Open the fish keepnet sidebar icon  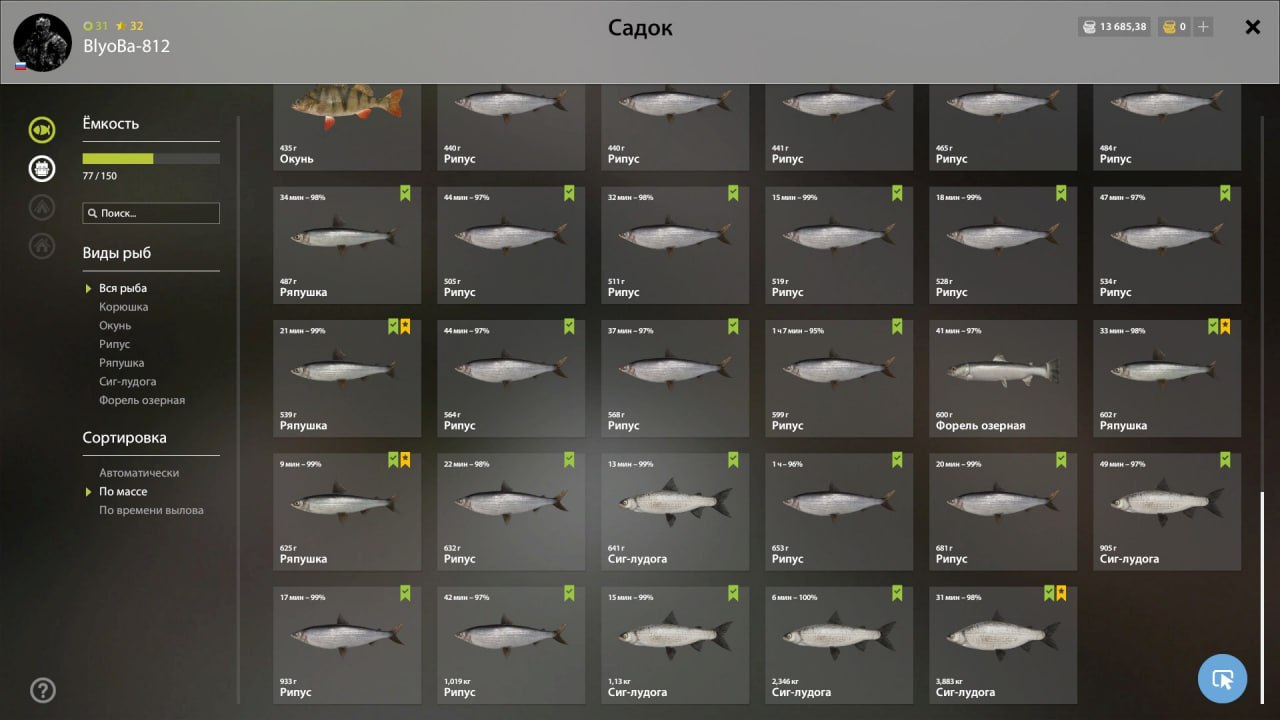point(42,129)
